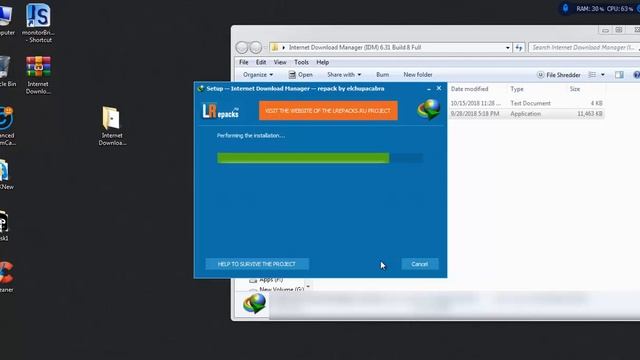Click the change view icon in Explorer
This screenshot has height=360, width=640.
[592, 75]
